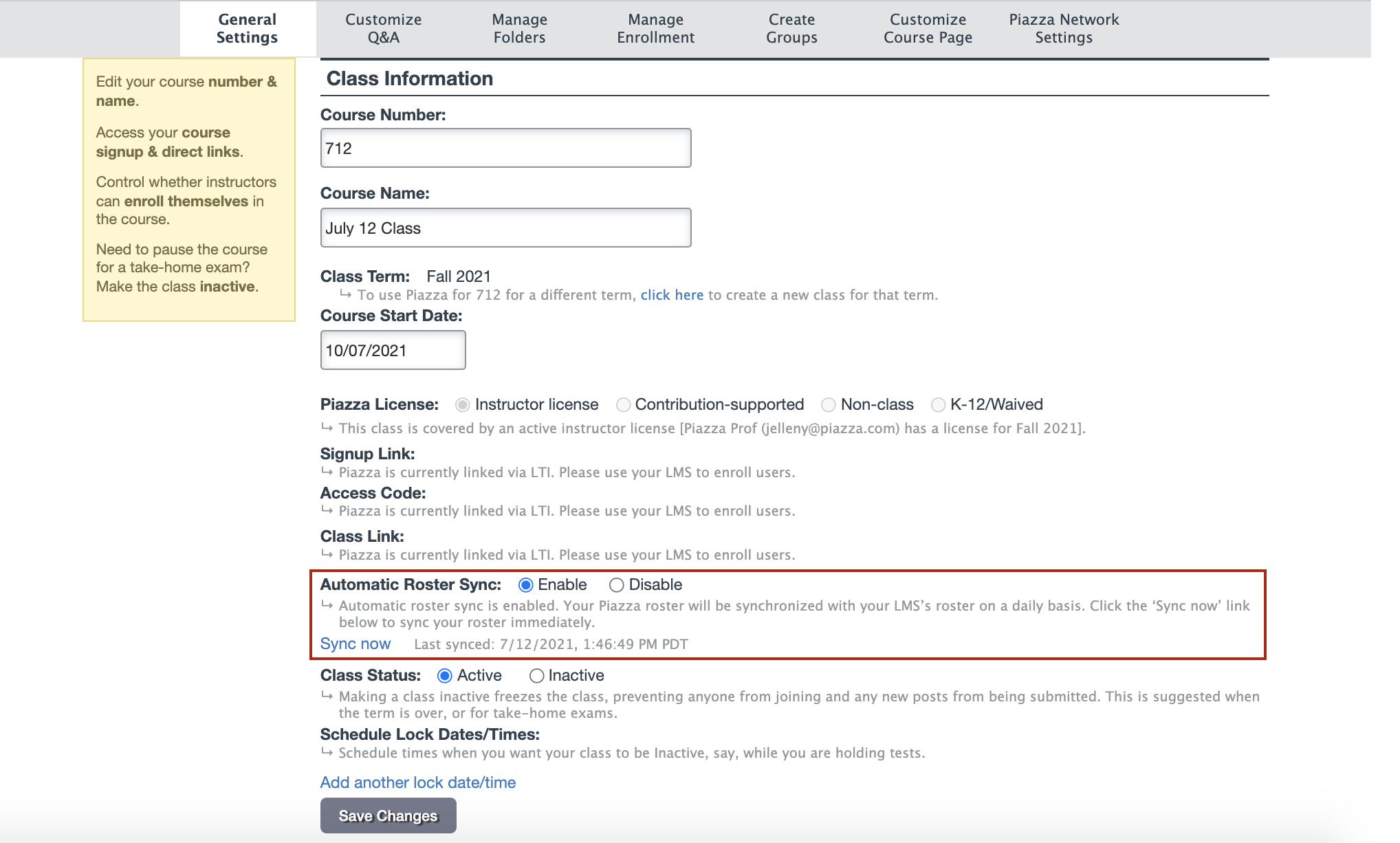Open Piazza Network Settings tab

[1063, 28]
